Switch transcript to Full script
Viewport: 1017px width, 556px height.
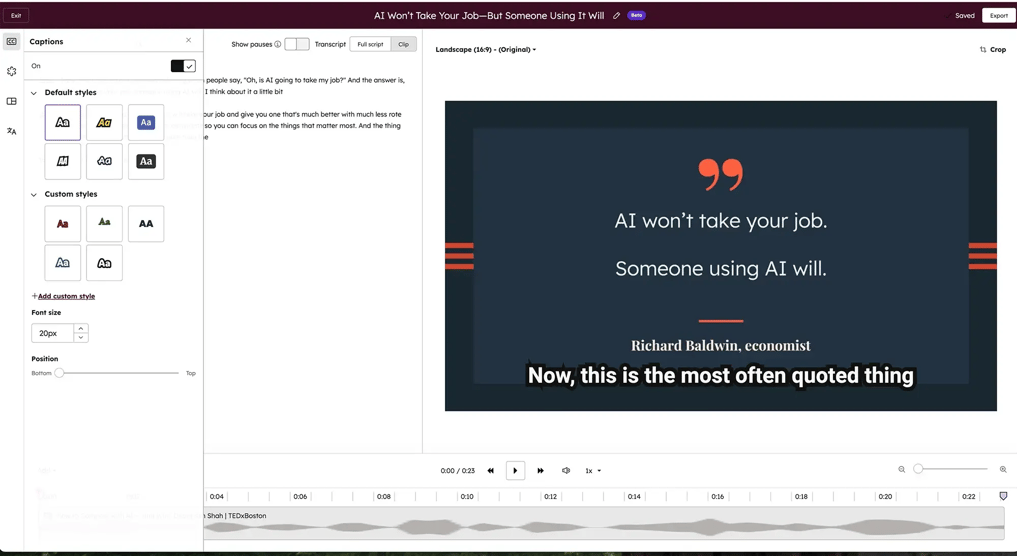370,44
